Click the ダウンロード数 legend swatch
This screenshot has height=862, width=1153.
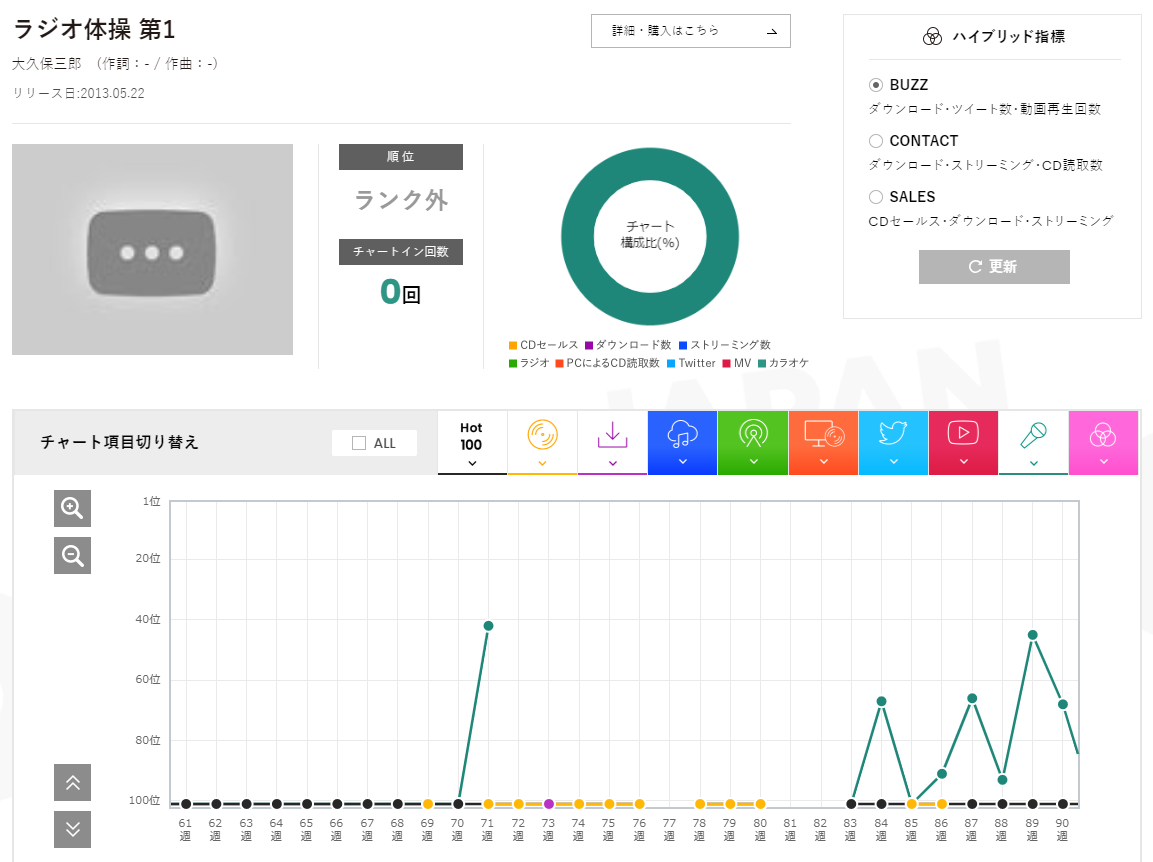tap(589, 345)
